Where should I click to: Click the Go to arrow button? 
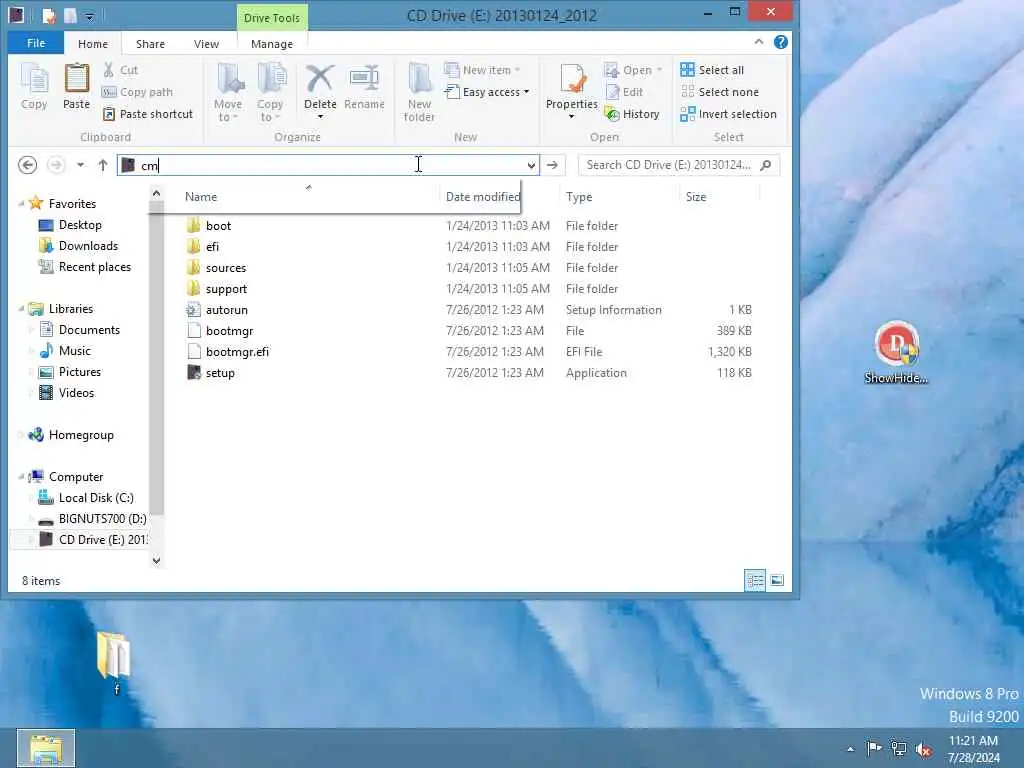click(552, 165)
